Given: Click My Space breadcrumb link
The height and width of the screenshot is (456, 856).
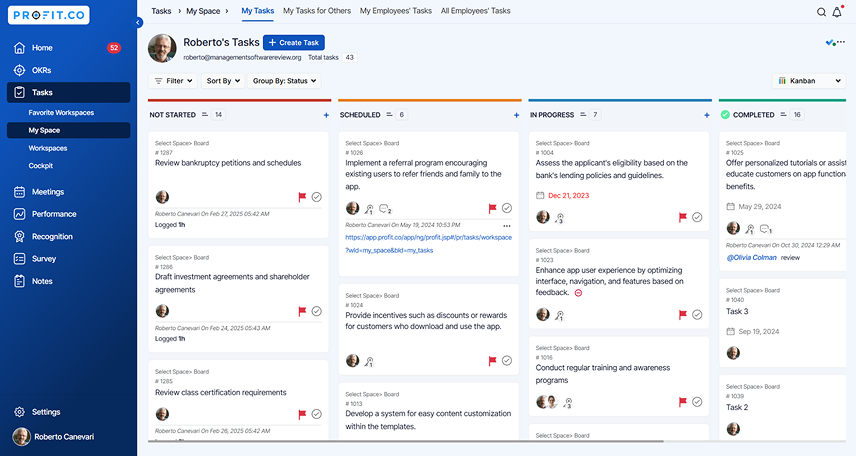Looking at the screenshot, I should pyautogui.click(x=203, y=11).
